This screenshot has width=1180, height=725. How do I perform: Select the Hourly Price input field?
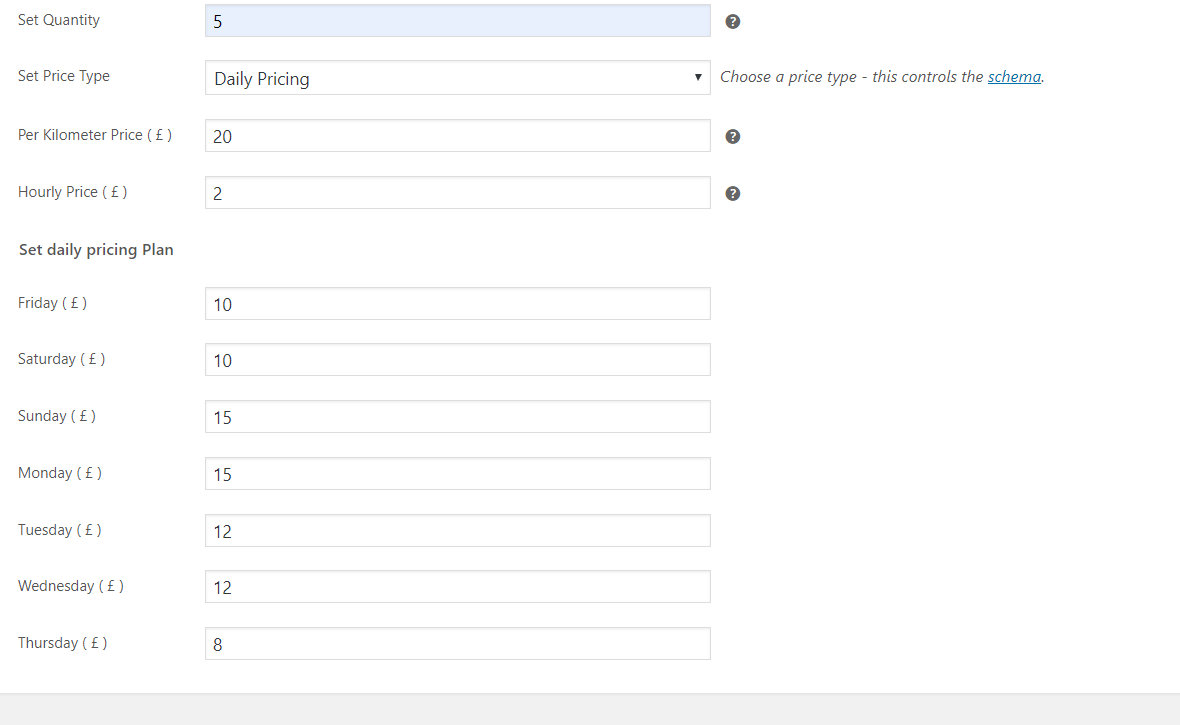point(457,193)
